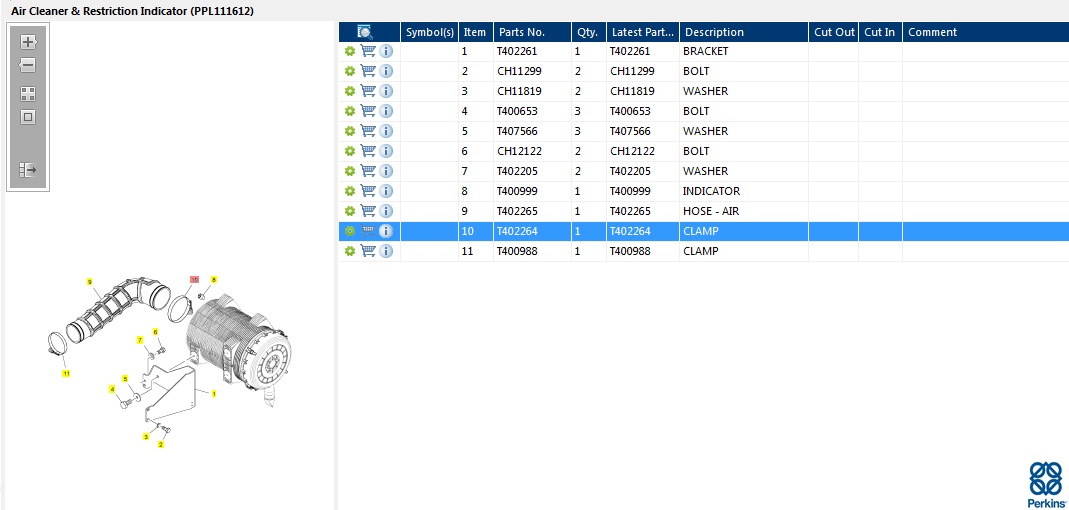Screen dimensions: 1069x510
Task: Select callout 2 on the diagram
Action: click(160, 445)
